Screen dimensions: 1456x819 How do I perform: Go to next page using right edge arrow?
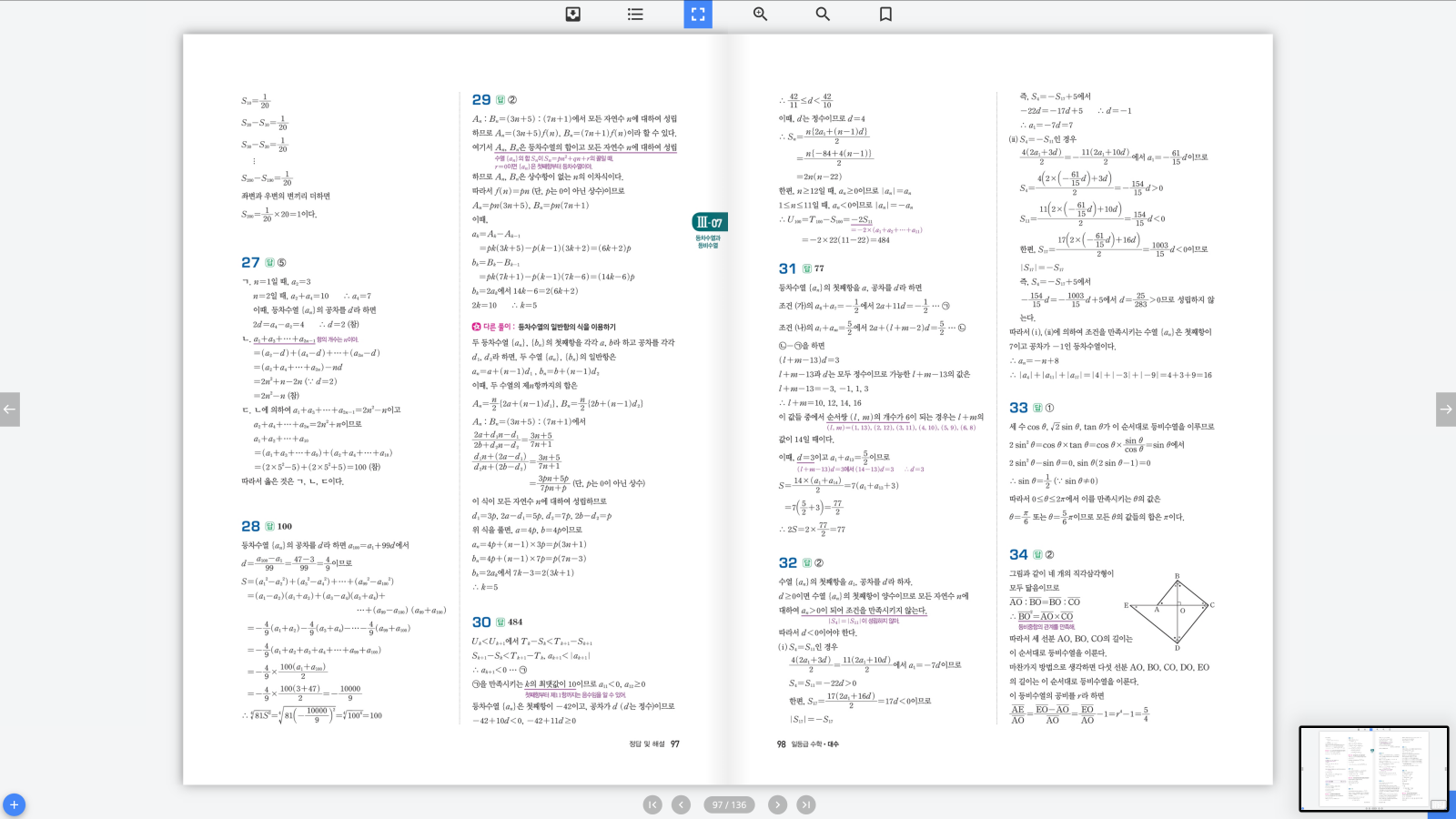tap(1445, 409)
